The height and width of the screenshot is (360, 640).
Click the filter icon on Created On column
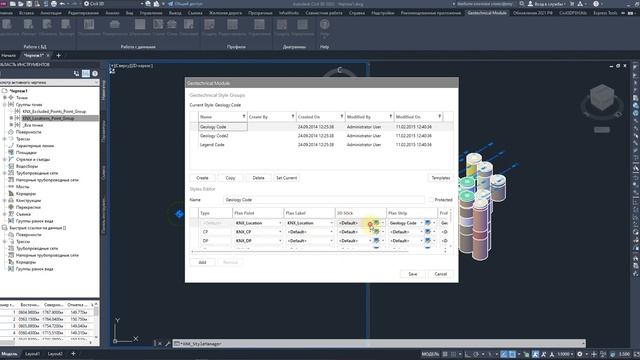click(342, 117)
